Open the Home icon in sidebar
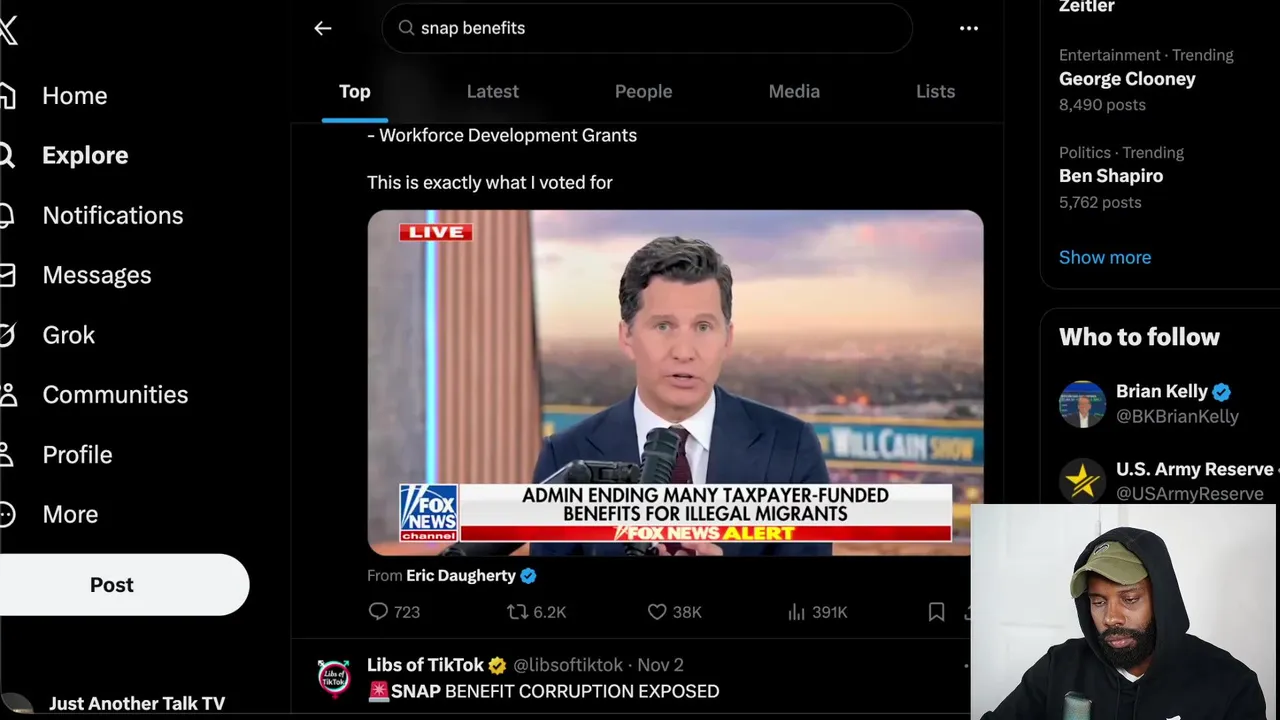 point(7,96)
